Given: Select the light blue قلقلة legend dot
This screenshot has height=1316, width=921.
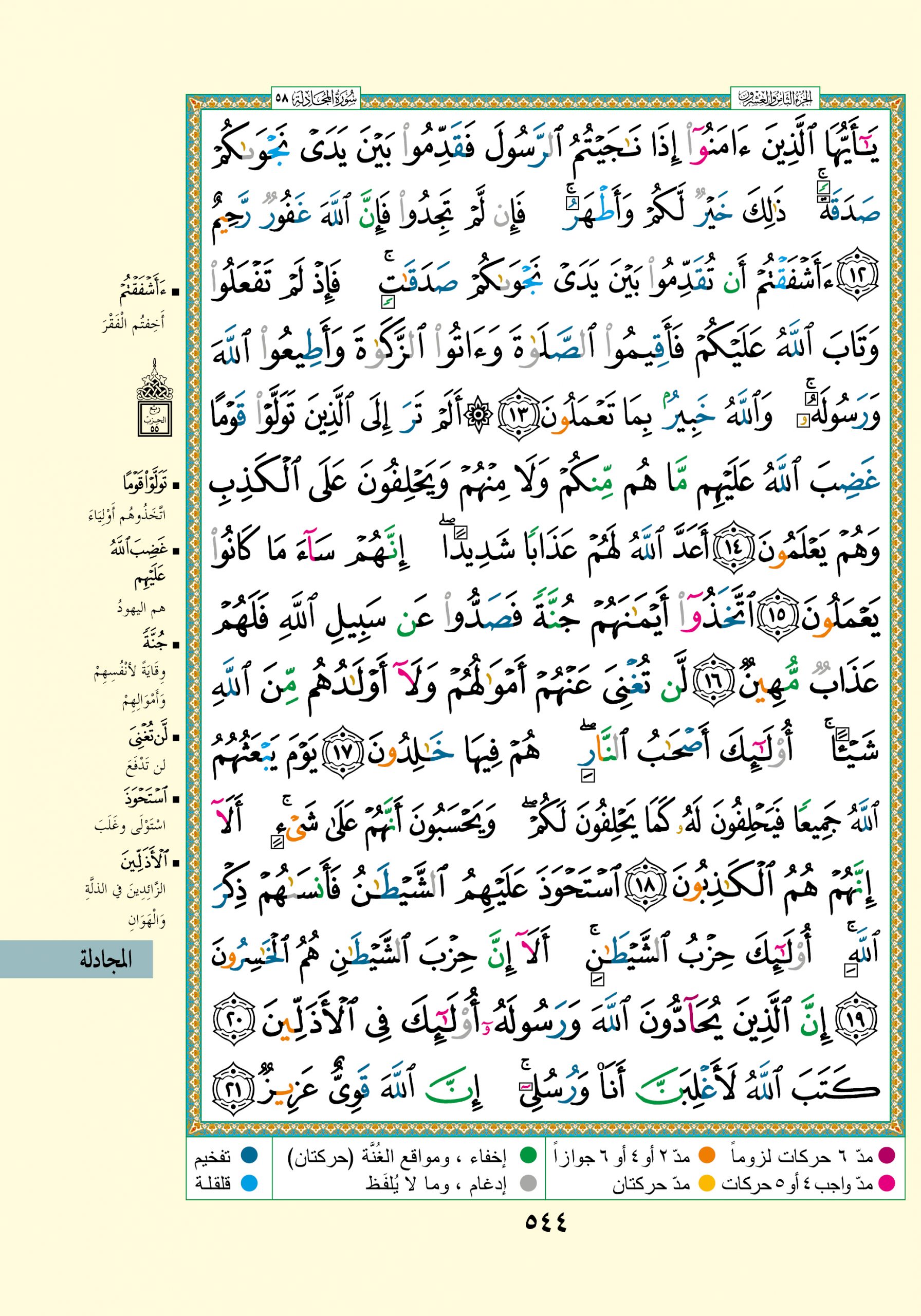Looking at the screenshot, I should click(x=248, y=1183).
